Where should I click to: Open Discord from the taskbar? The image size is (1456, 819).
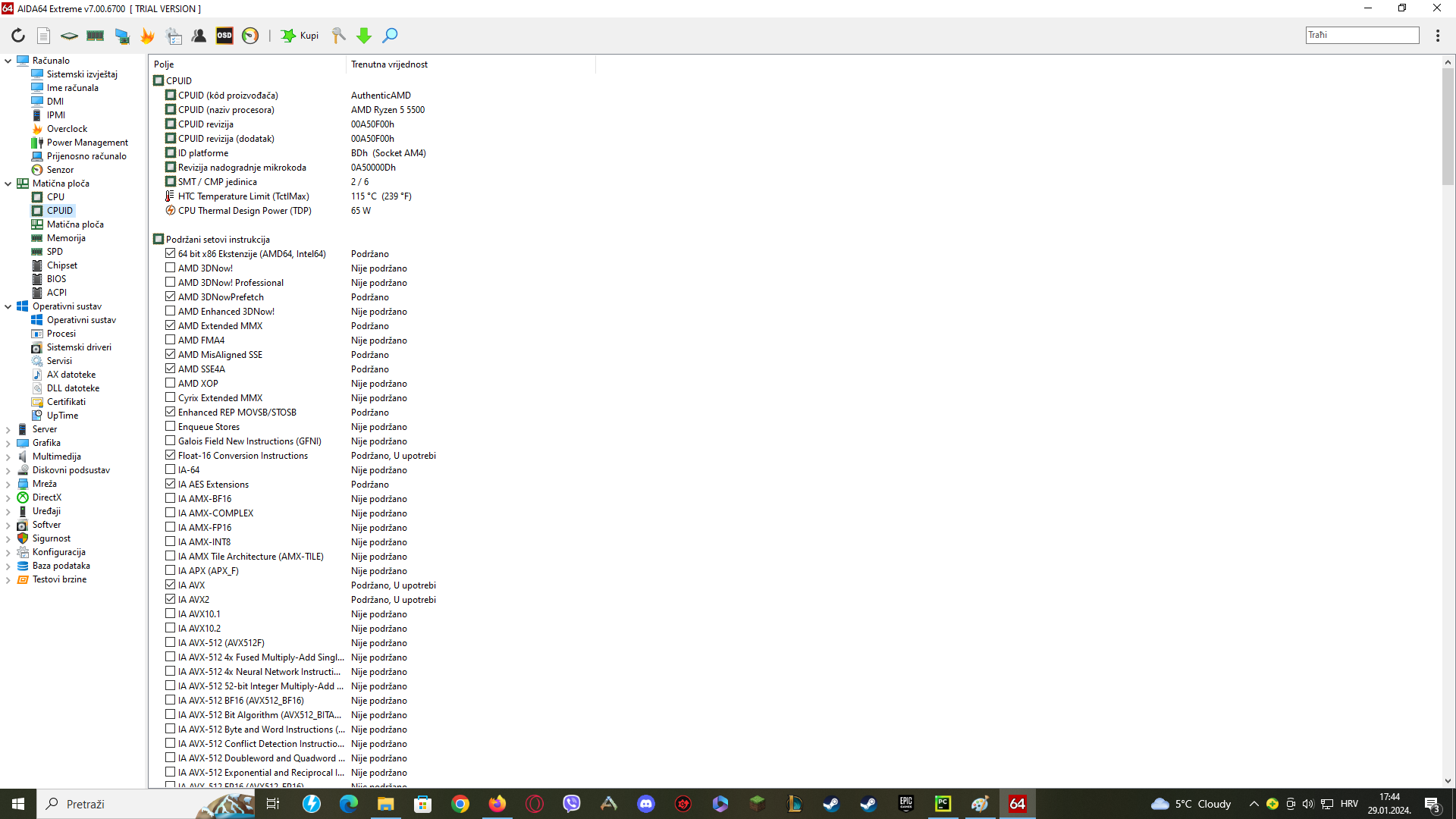pyautogui.click(x=646, y=804)
